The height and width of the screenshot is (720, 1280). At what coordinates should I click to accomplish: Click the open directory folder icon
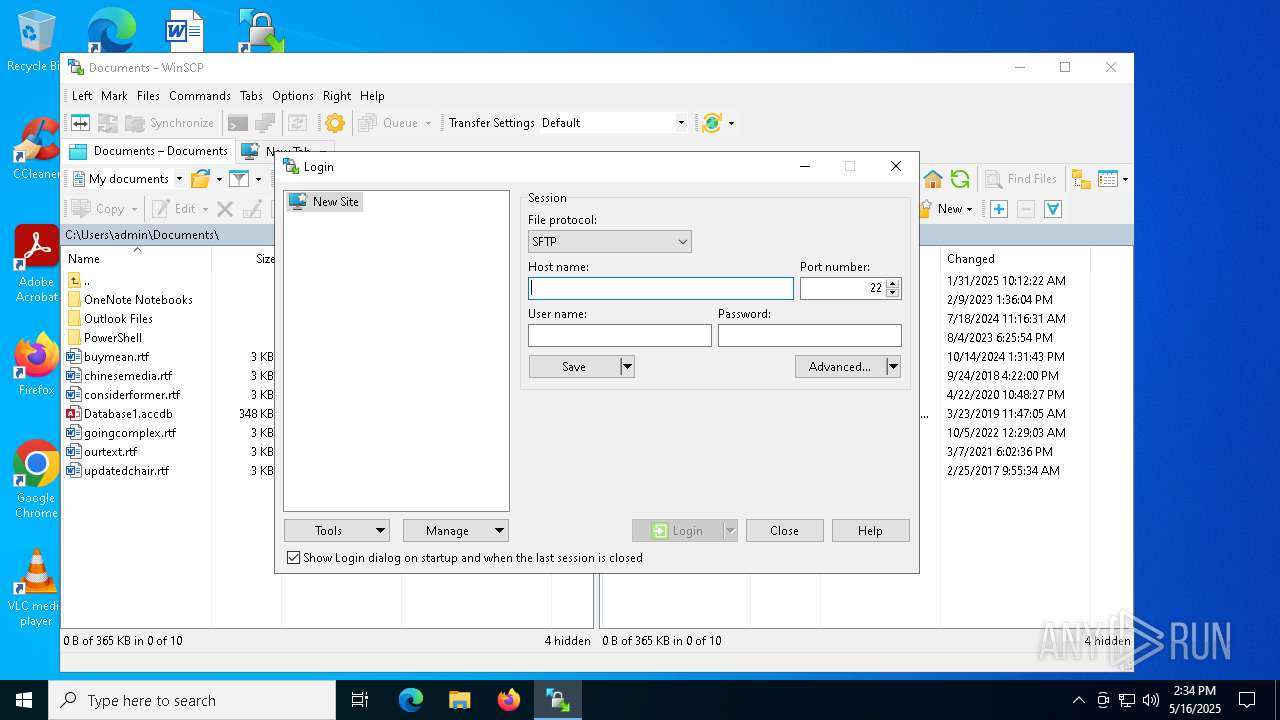(200, 179)
